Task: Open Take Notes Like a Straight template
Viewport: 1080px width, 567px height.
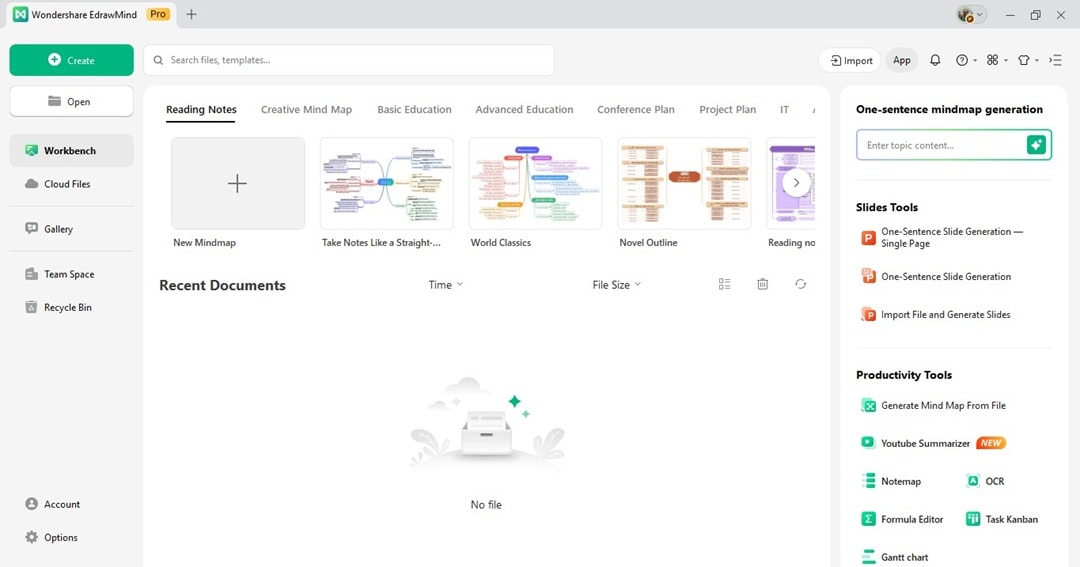Action: tap(387, 183)
